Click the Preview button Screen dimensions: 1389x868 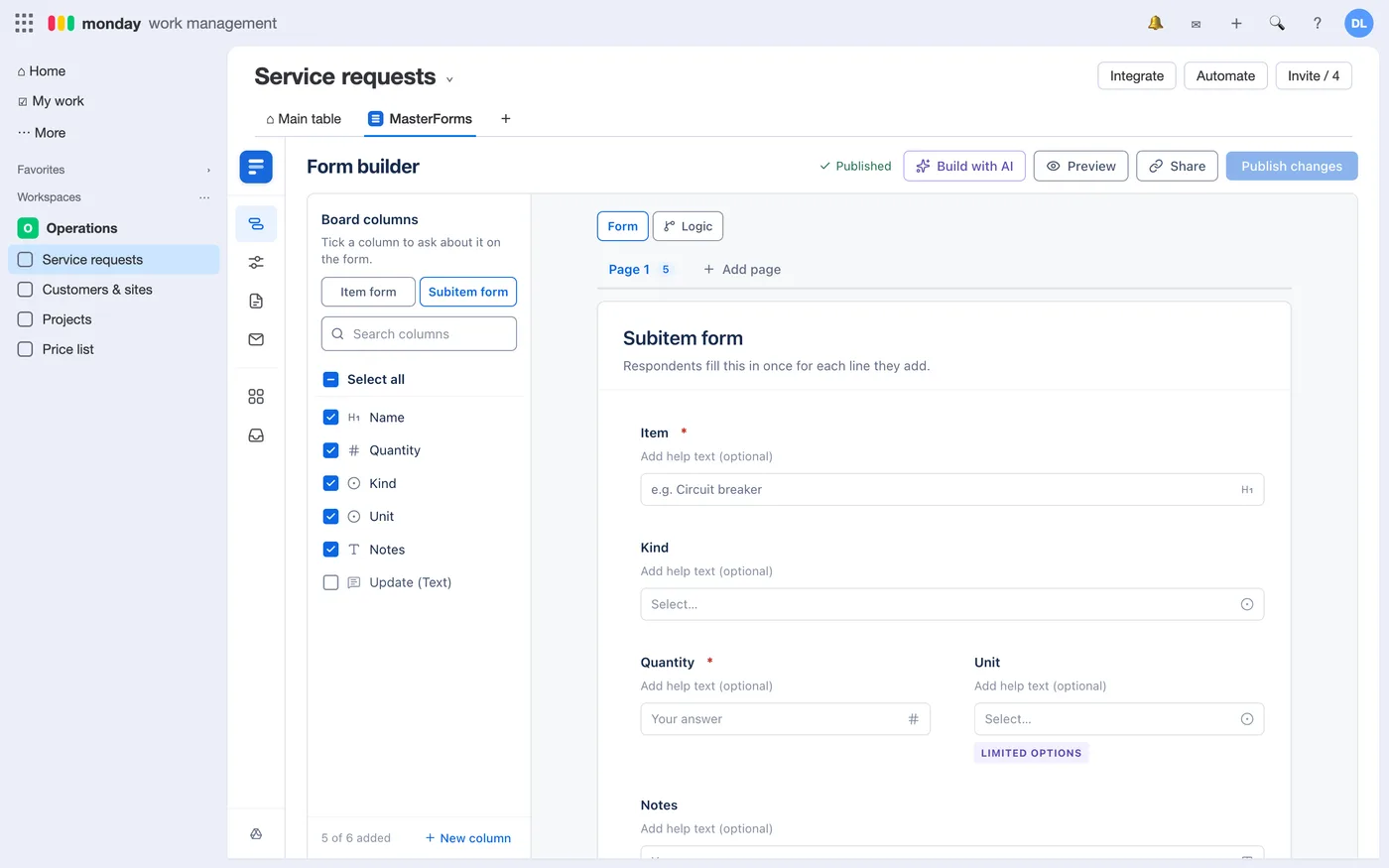coord(1081,166)
